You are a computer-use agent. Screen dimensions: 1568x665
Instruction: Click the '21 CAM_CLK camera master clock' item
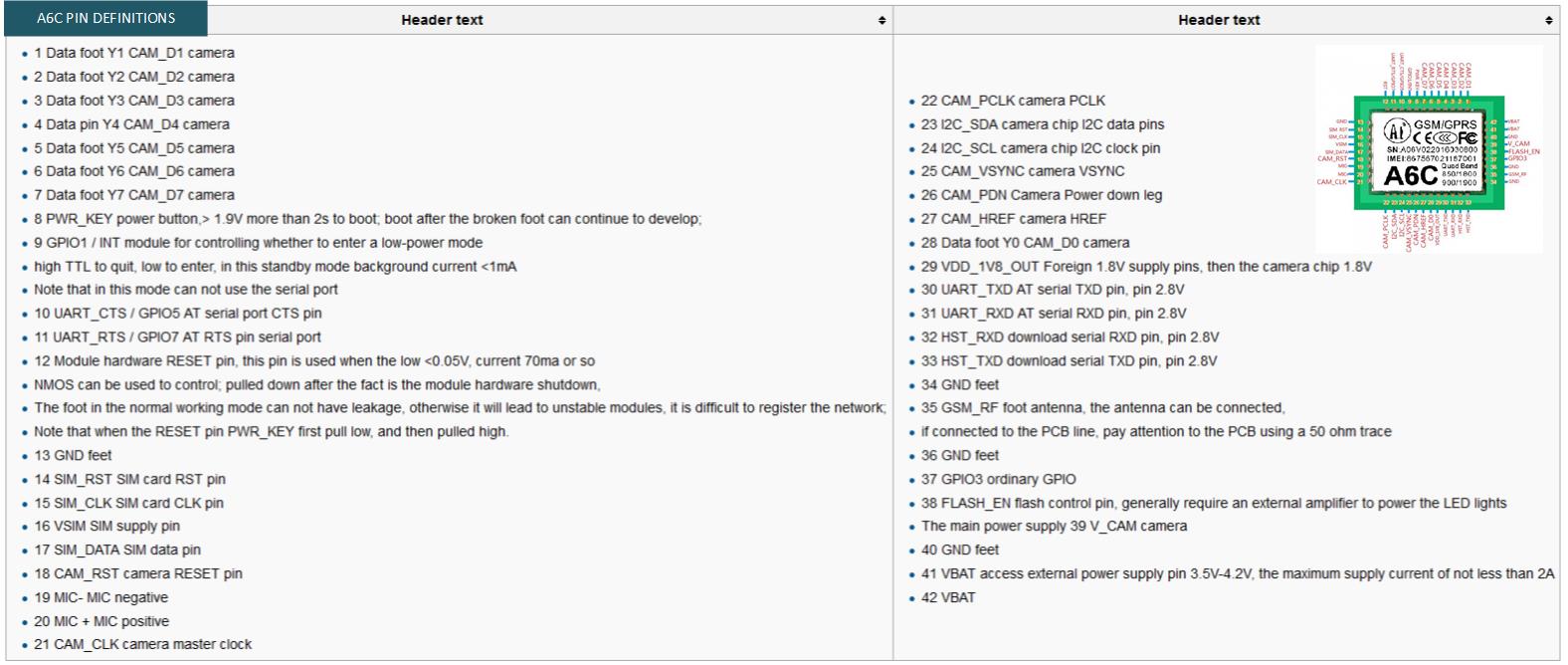tap(143, 645)
